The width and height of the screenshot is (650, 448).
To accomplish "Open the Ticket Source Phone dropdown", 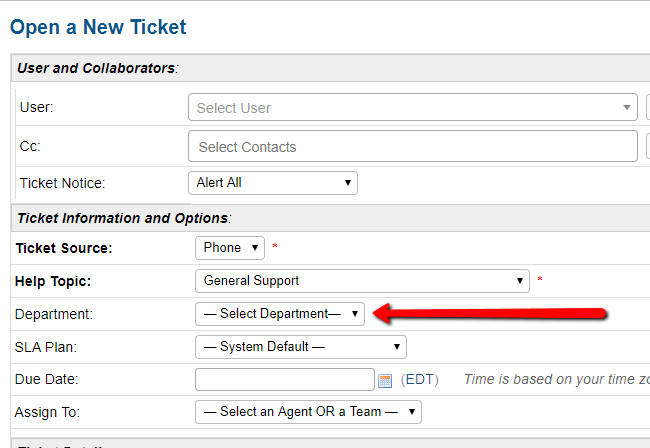I will tap(230, 247).
